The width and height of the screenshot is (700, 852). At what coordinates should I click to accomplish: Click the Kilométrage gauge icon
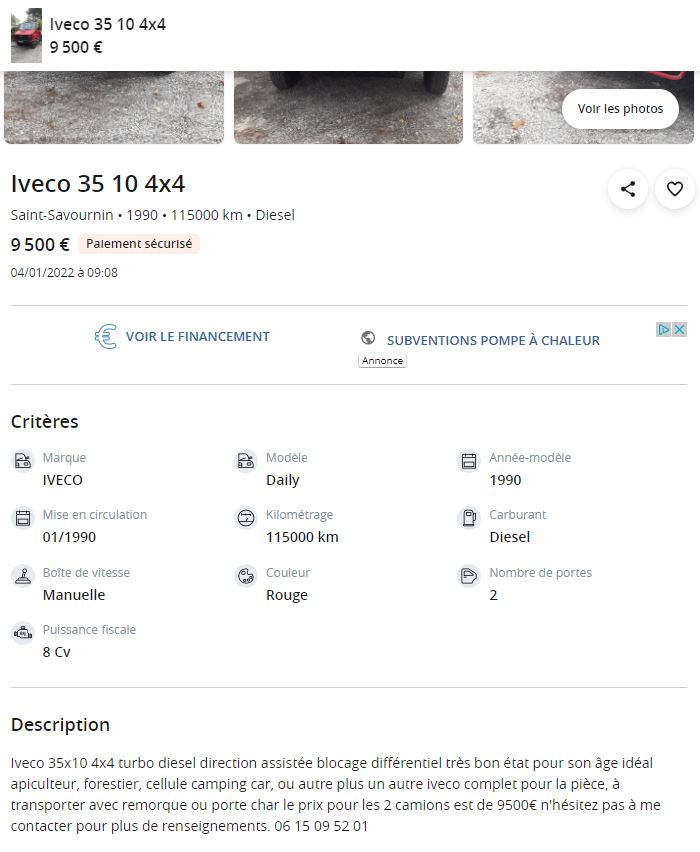(245, 518)
